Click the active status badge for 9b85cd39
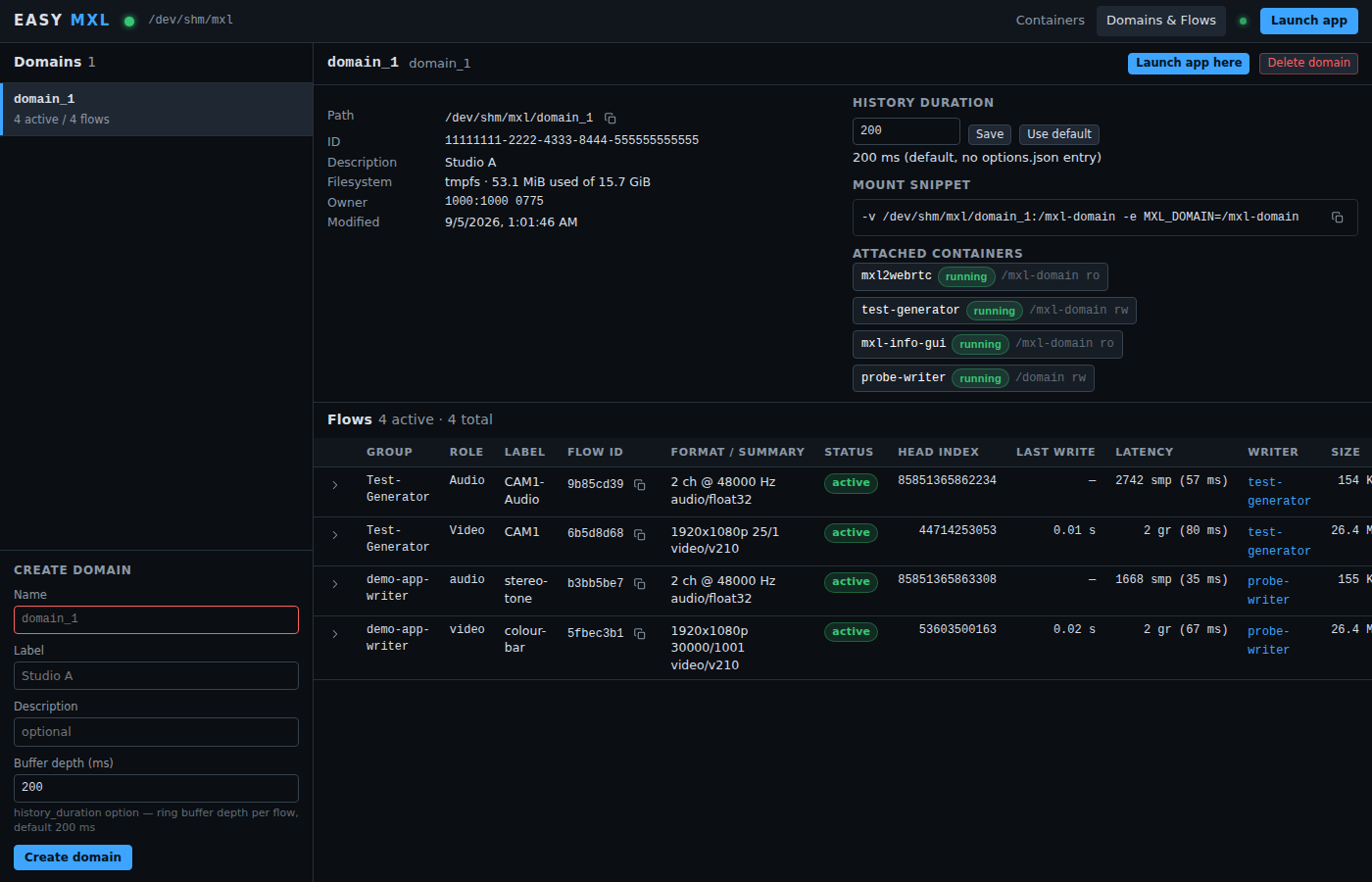The image size is (1372, 882). [851, 483]
